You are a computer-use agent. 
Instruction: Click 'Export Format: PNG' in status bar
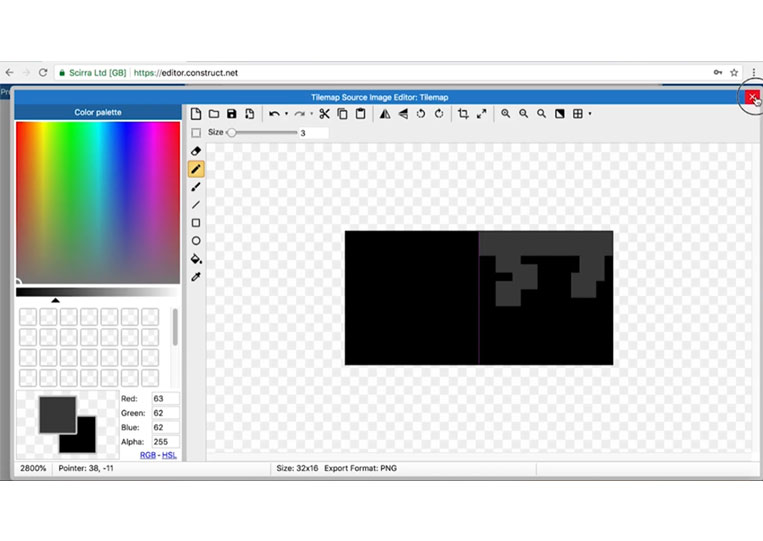(361, 468)
